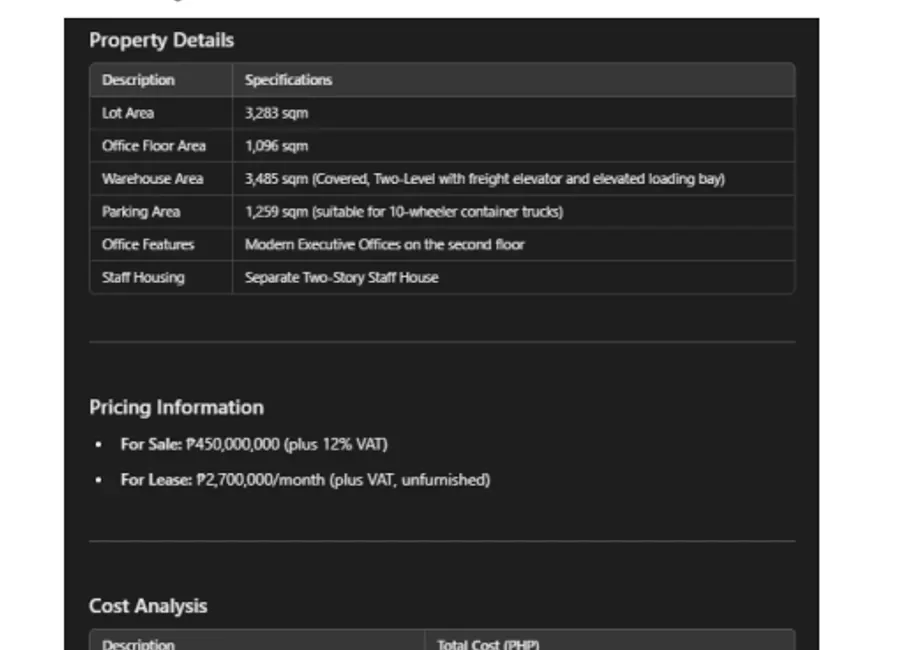Click the Cost Analysis heading
900x650 pixels.
[x=148, y=606]
